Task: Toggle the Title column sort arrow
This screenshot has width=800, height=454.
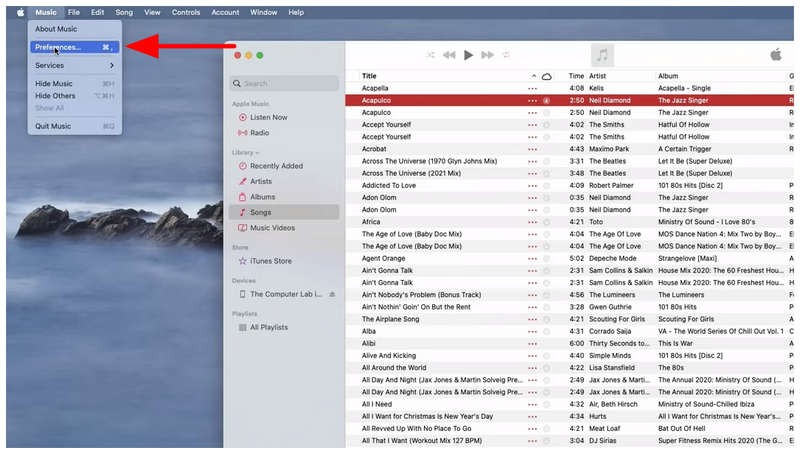Action: 534,76
